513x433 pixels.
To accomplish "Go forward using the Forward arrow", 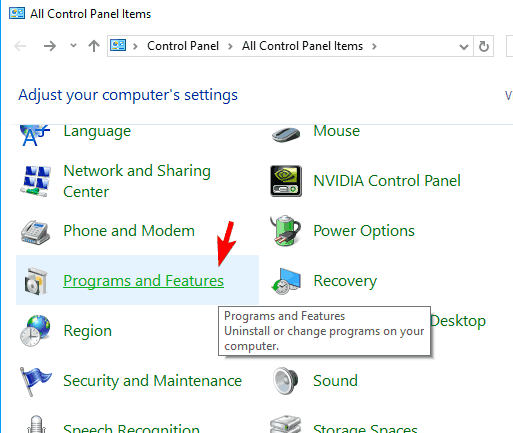I will [x=50, y=46].
